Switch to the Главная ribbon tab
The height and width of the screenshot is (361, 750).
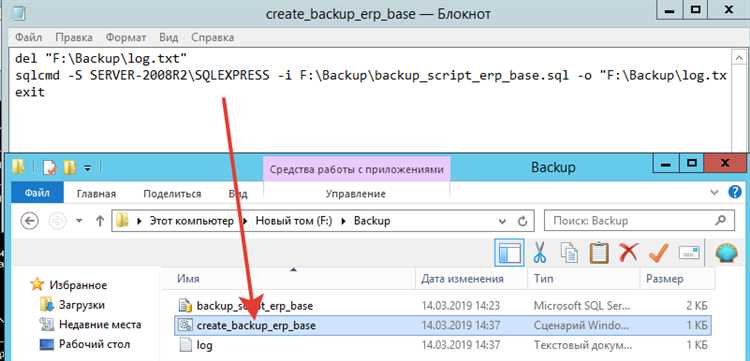(x=96, y=194)
